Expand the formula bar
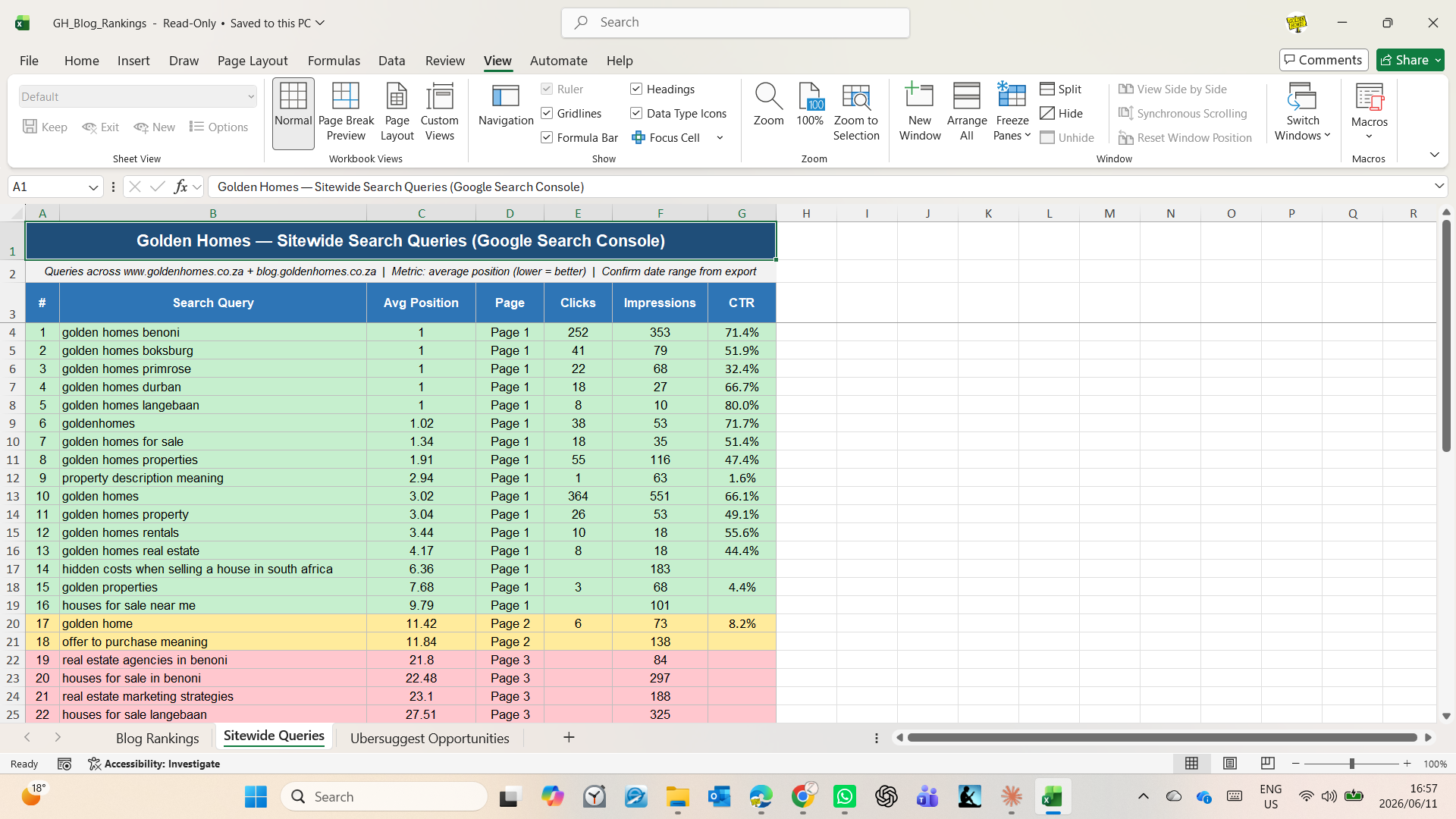Image resolution: width=1456 pixels, height=819 pixels. pyautogui.click(x=1439, y=187)
